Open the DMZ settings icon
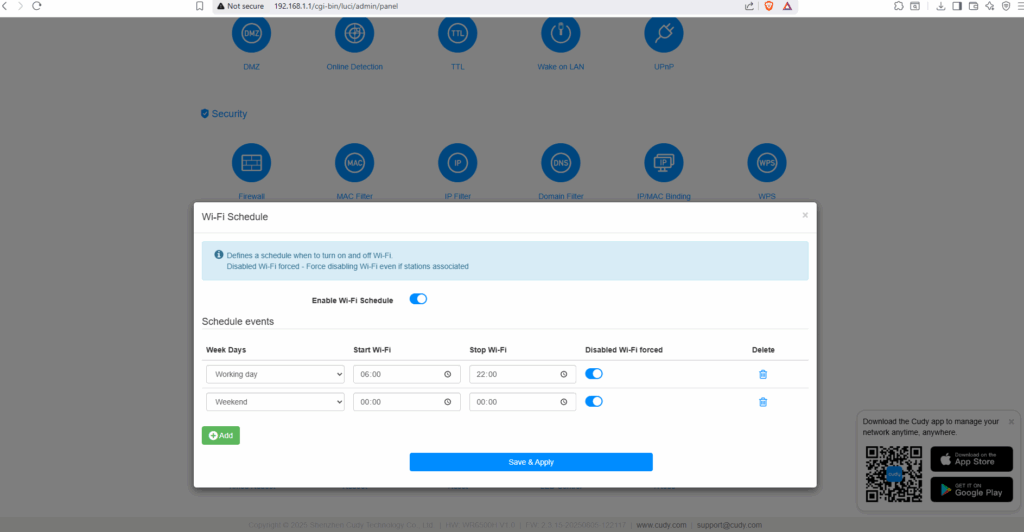 251,34
